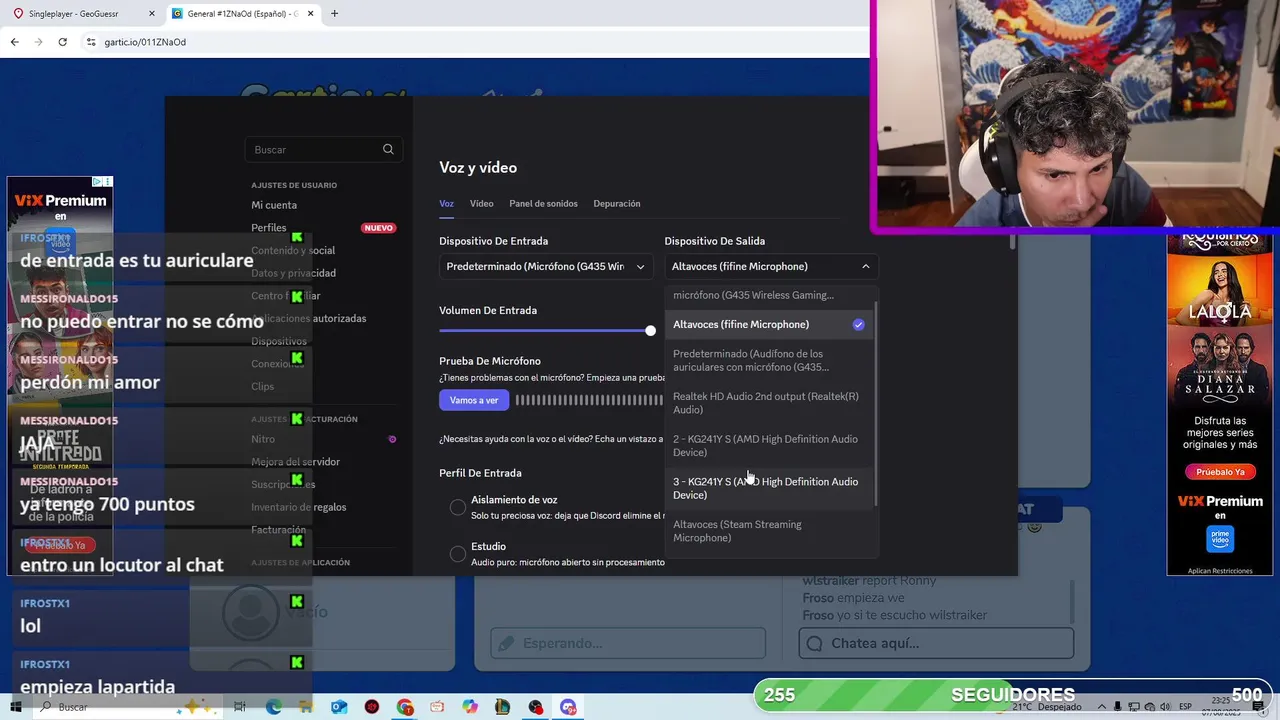The image size is (1280, 720).
Task: Open the Depuración tab
Action: click(617, 203)
